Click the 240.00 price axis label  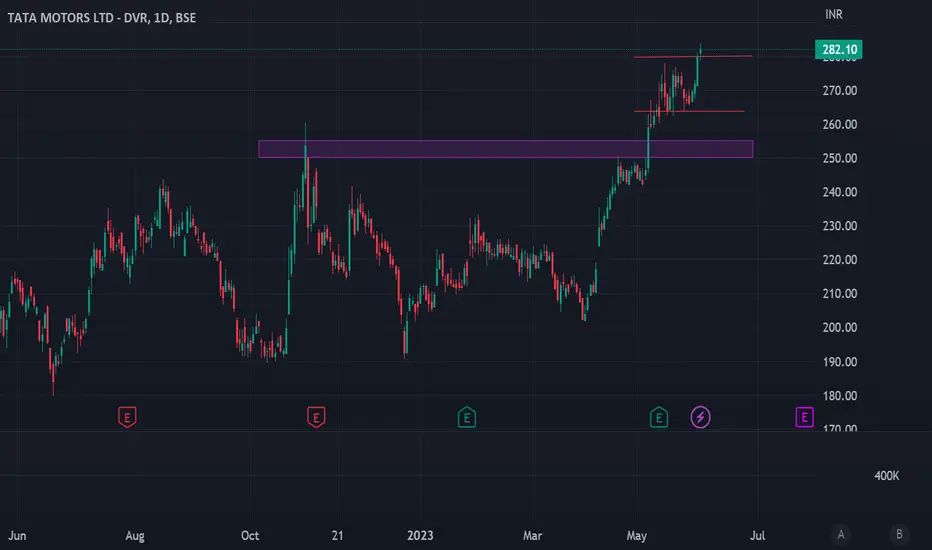(839, 192)
